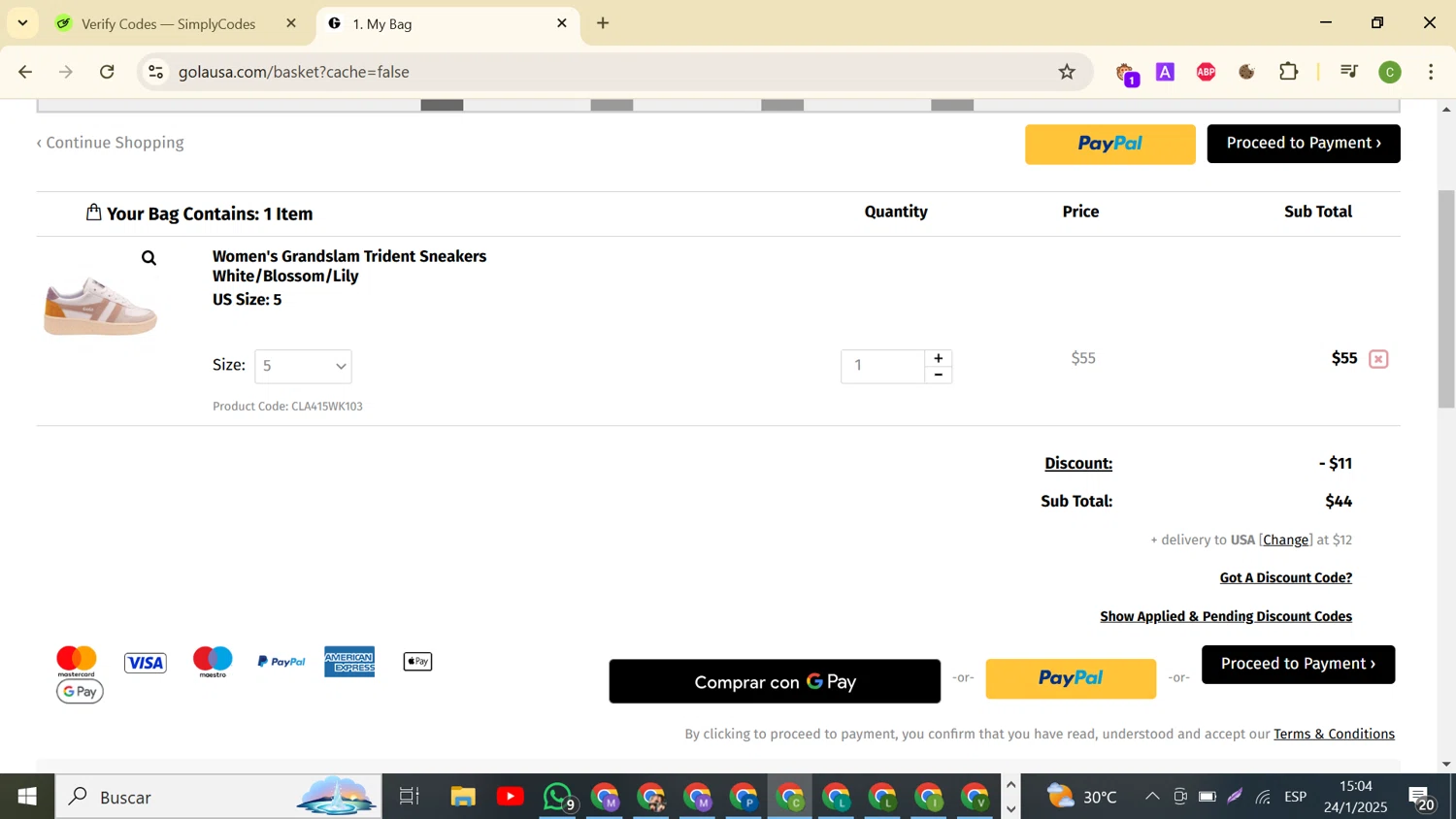The height and width of the screenshot is (819, 1456).
Task: Remove the sneakers using the red X icon
Action: (1378, 359)
